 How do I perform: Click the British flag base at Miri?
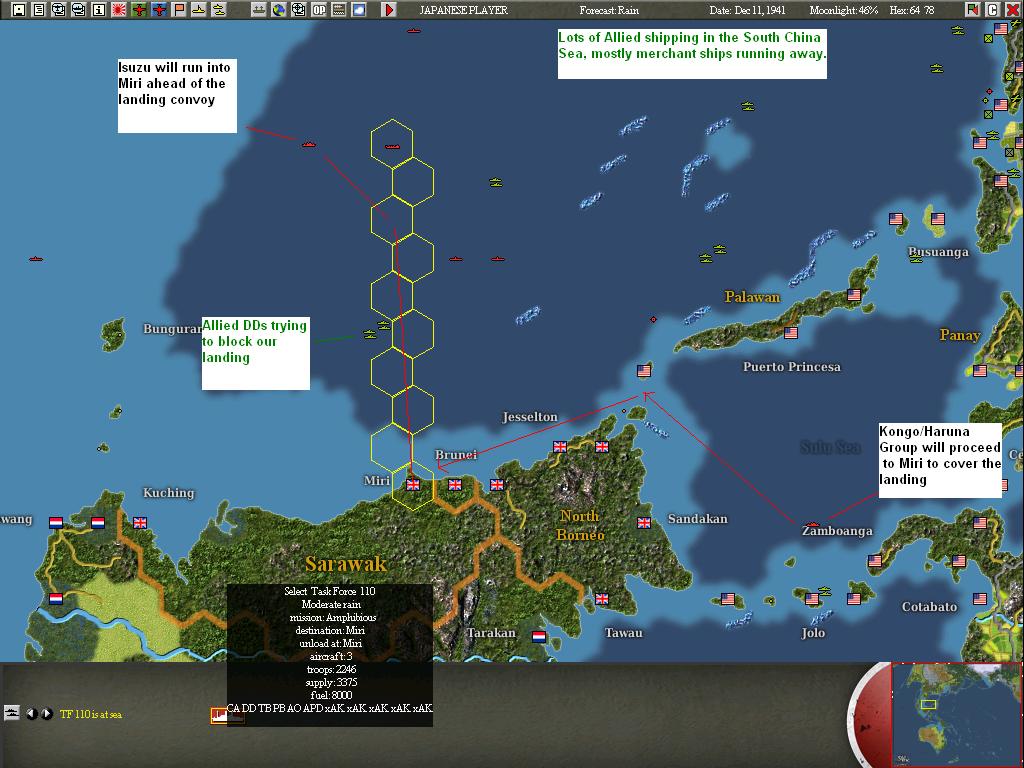(413, 485)
